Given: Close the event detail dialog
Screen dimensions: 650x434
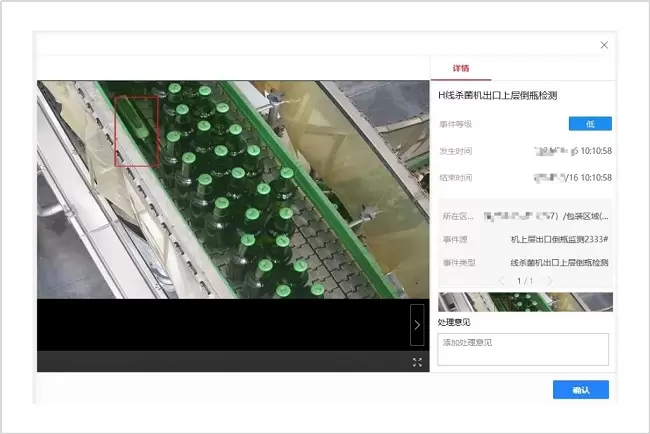Looking at the screenshot, I should click(603, 45).
